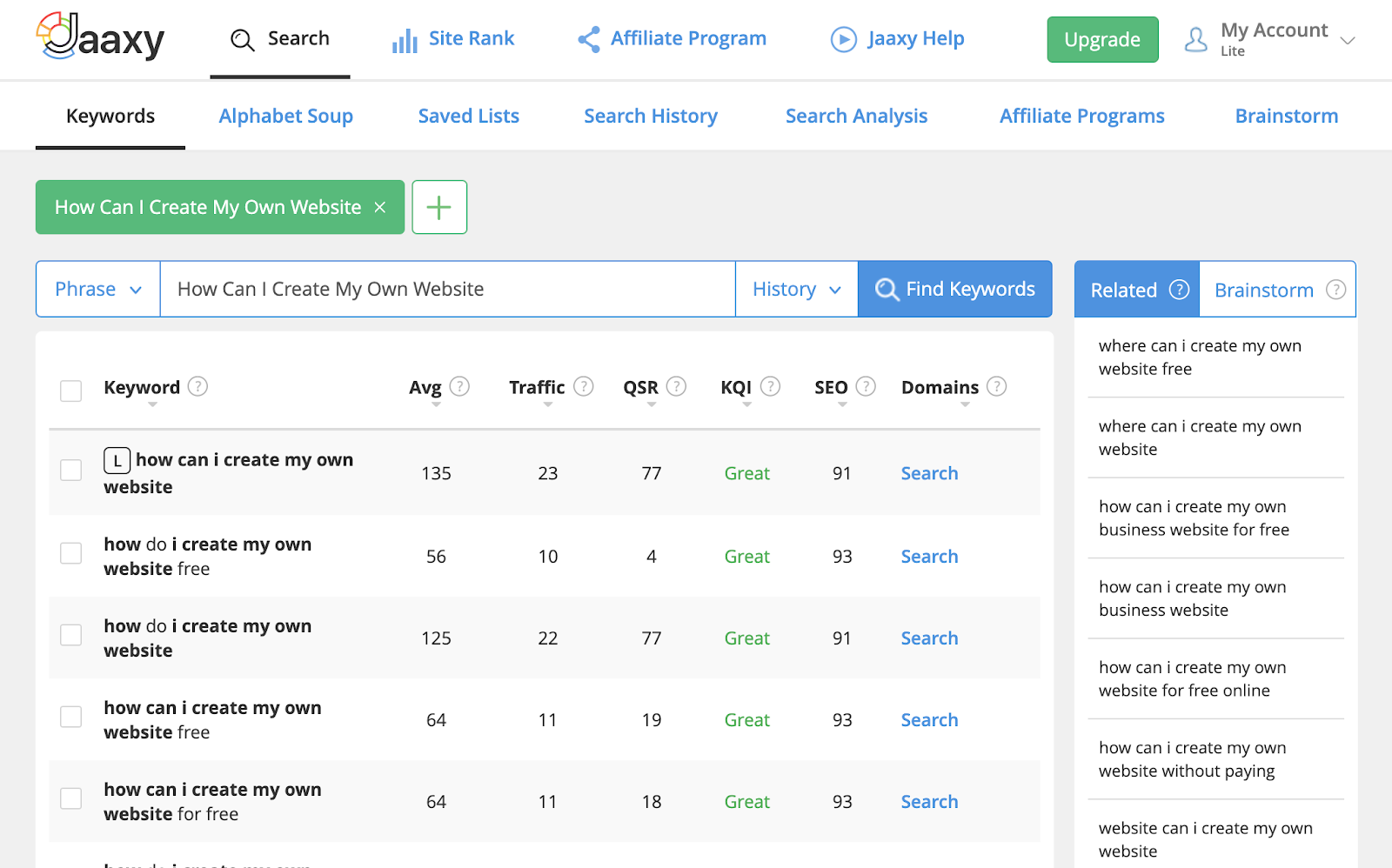Viewport: 1392px width, 868px height.
Task: Click the magnifier icon beside Search
Action: [242, 40]
